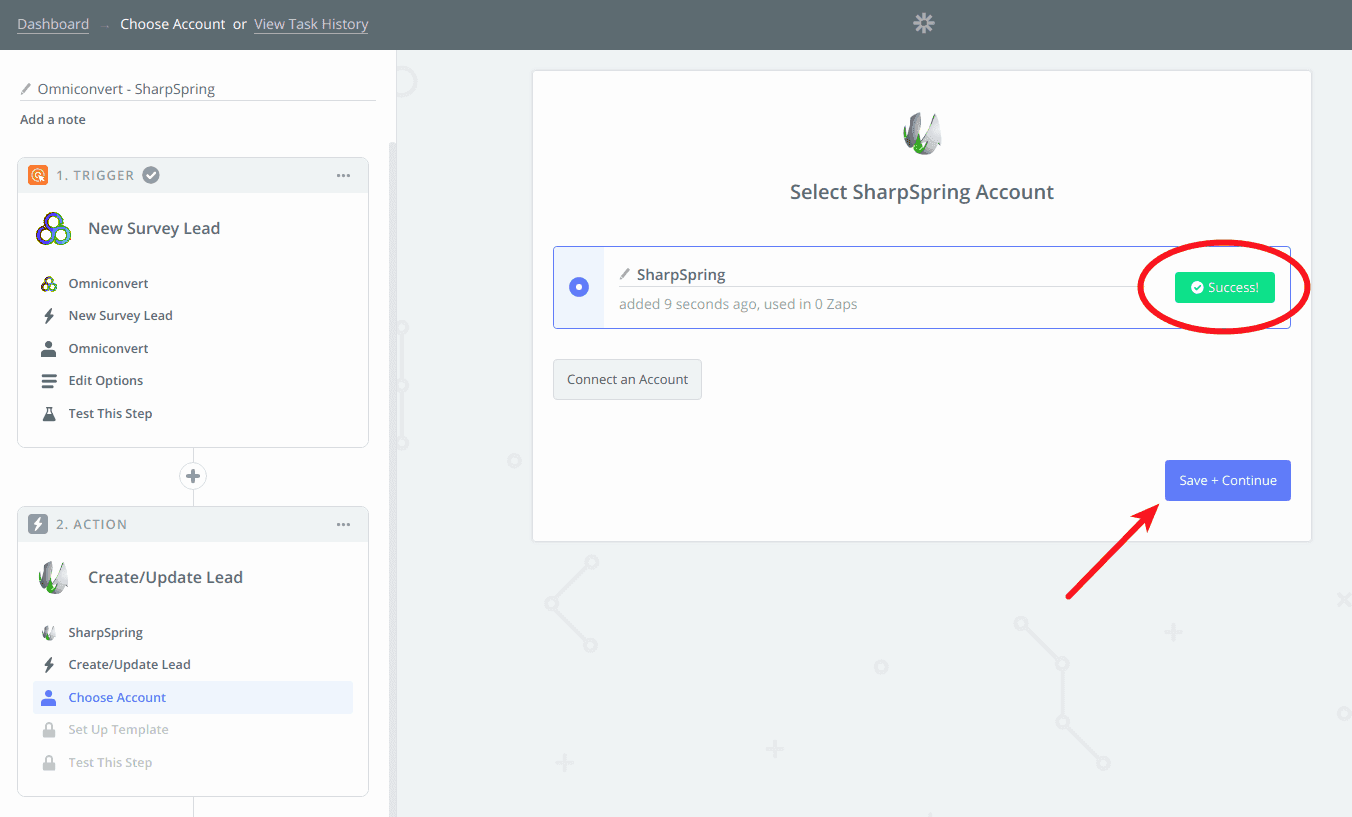Click Connect an Account
Image resolution: width=1352 pixels, height=817 pixels.
(627, 379)
